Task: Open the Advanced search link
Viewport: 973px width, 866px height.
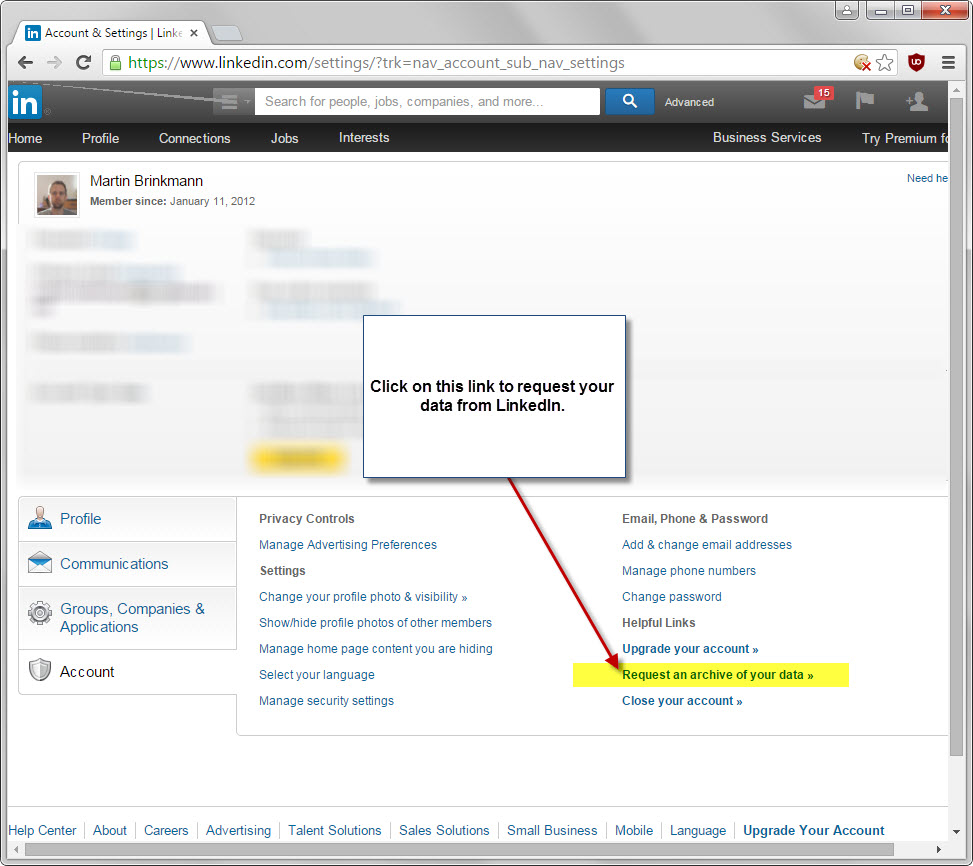Action: (689, 102)
